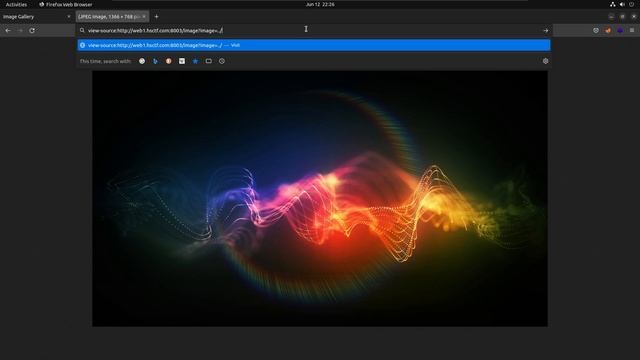Viewport: 640px width, 360px height.
Task: Open search settings gear icon
Action: 545,61
